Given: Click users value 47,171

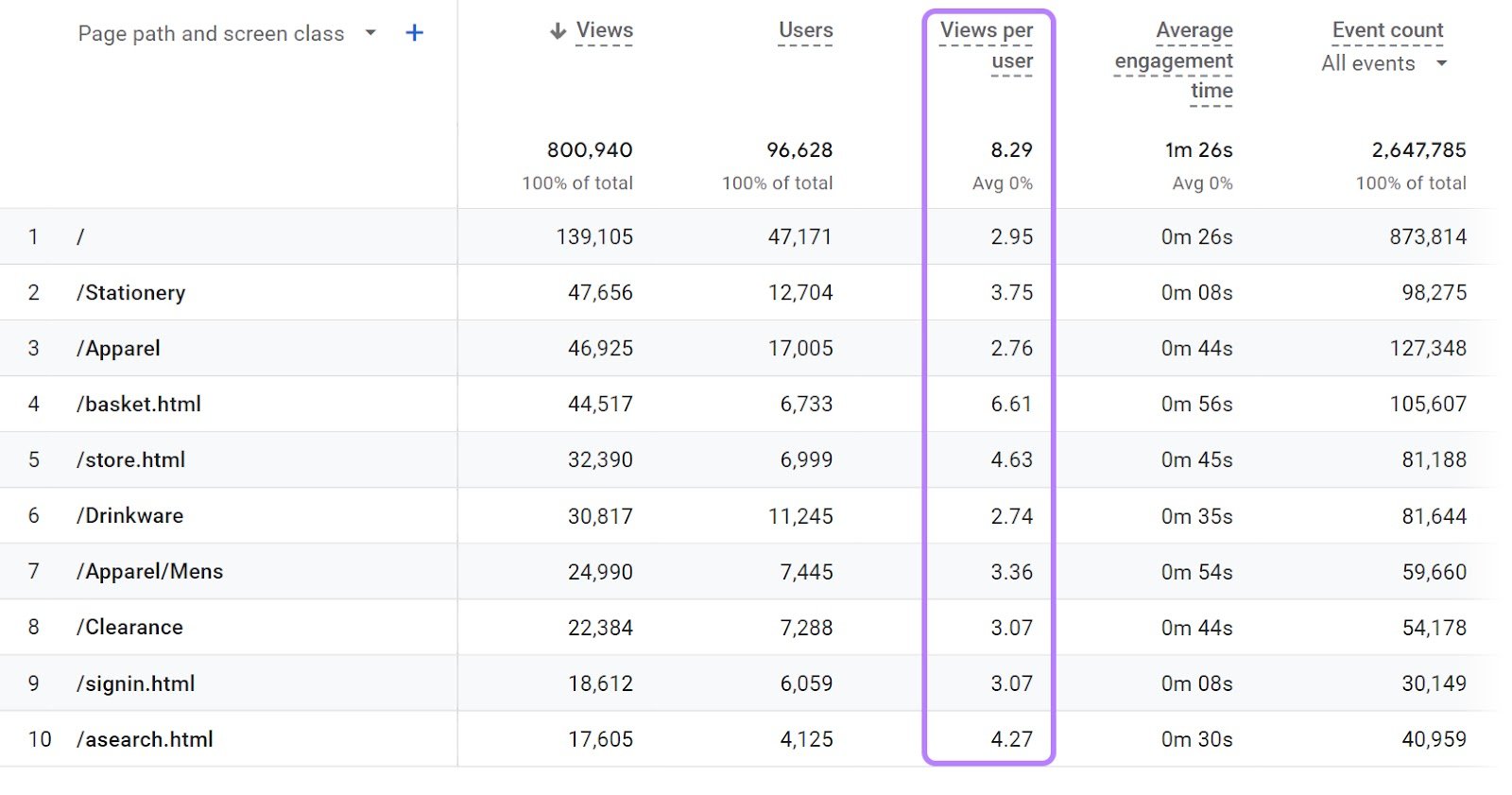Looking at the screenshot, I should pyautogui.click(x=799, y=237).
